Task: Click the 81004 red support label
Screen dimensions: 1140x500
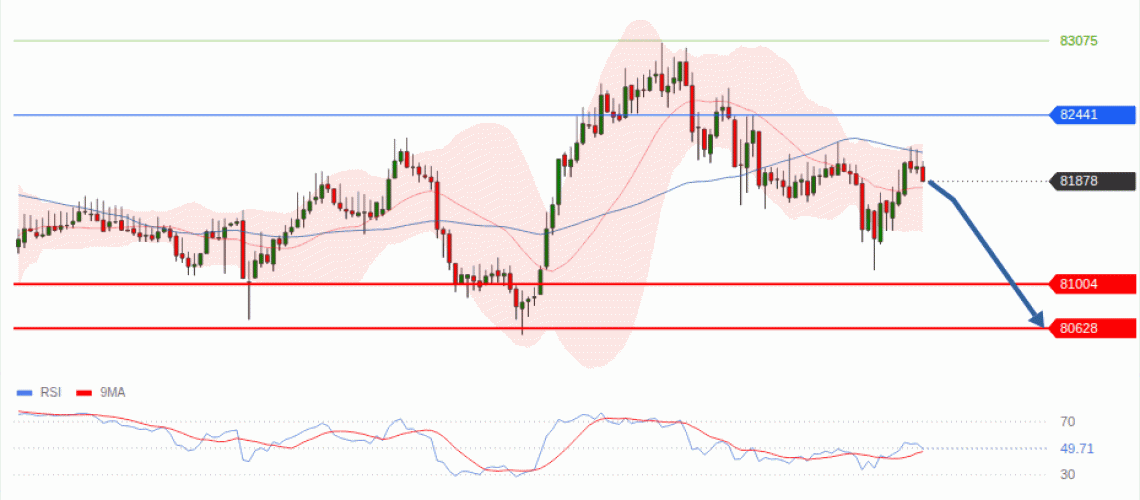Action: (x=1093, y=284)
